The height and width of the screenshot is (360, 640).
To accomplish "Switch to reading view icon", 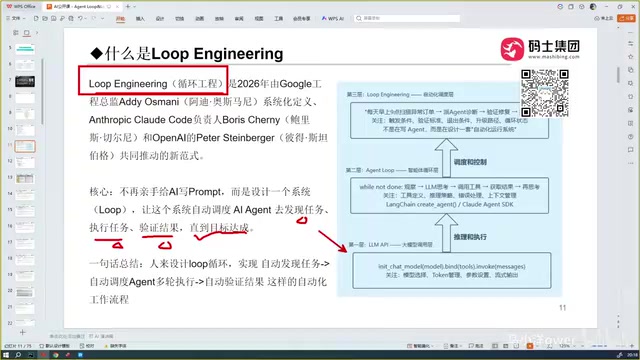I will 516,346.
